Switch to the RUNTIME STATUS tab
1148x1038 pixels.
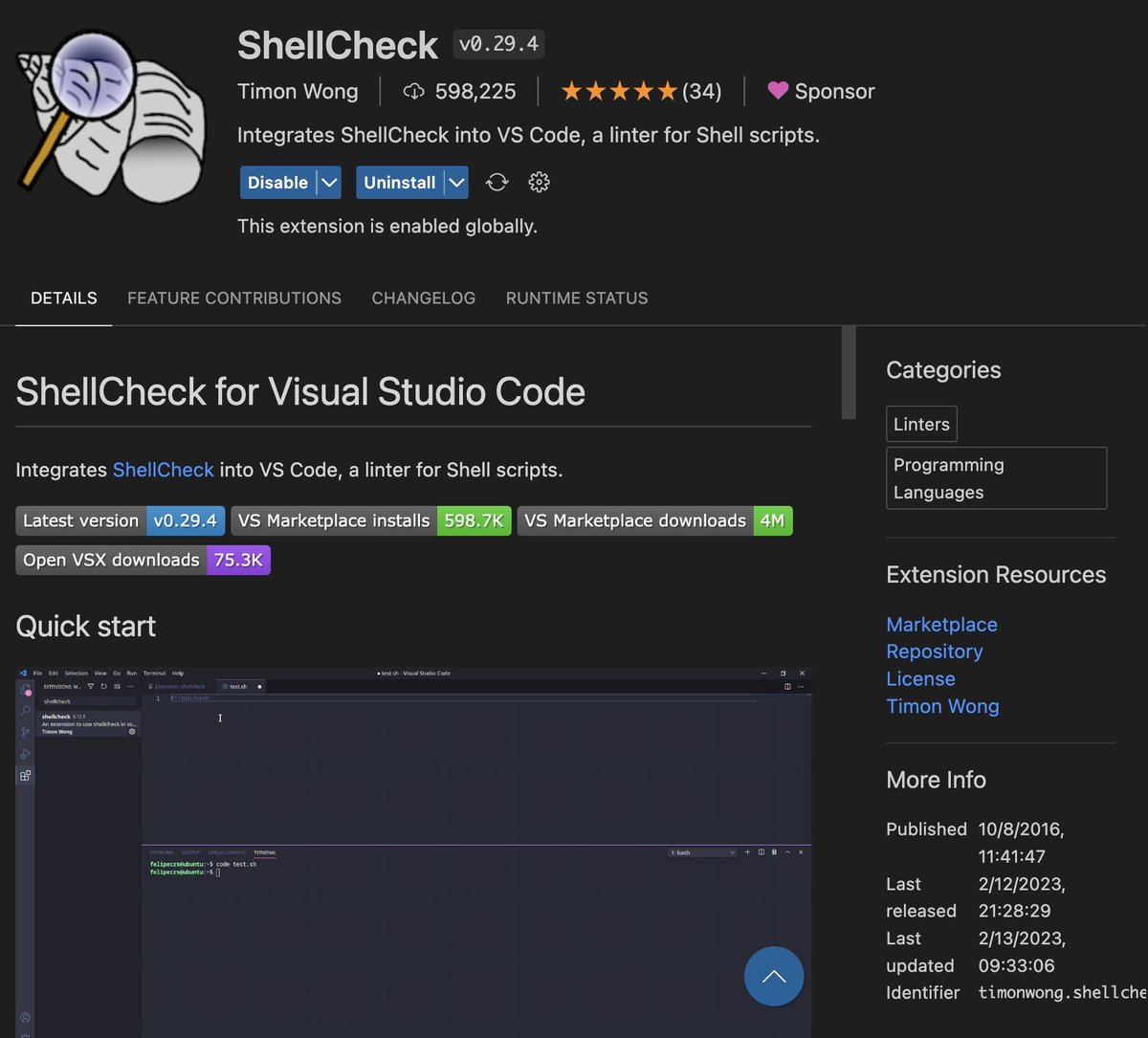[x=577, y=298]
